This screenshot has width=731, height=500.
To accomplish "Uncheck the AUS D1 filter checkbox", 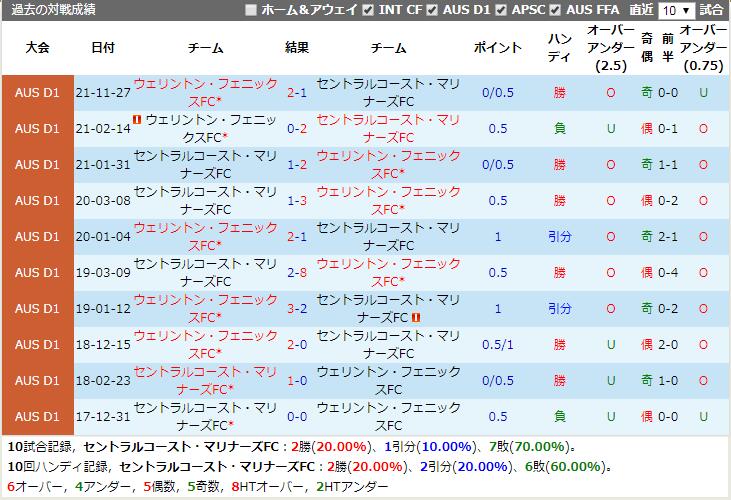I will point(432,10).
